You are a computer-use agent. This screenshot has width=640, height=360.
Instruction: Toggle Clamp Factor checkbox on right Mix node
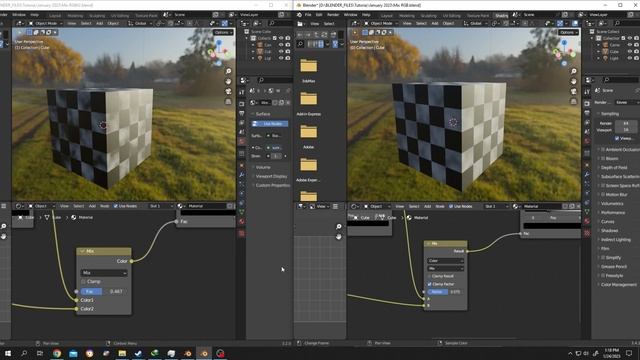[x=429, y=284]
